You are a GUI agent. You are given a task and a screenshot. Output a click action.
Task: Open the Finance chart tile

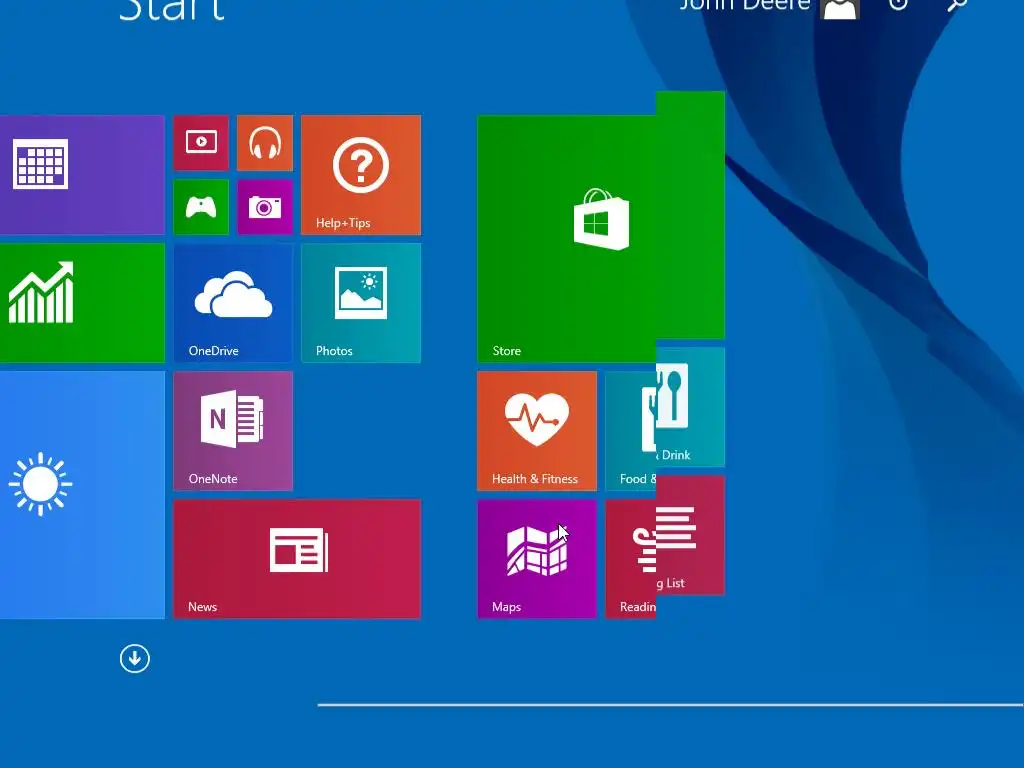pyautogui.click(x=82, y=303)
